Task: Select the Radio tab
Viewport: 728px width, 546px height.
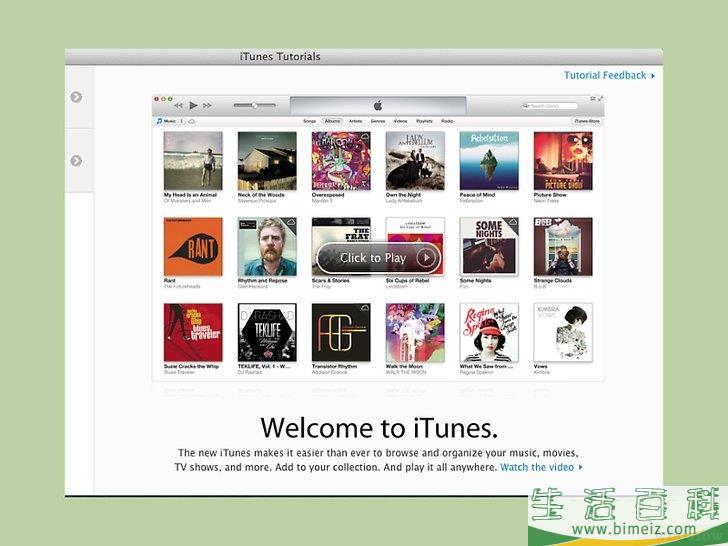Action: pyautogui.click(x=447, y=121)
